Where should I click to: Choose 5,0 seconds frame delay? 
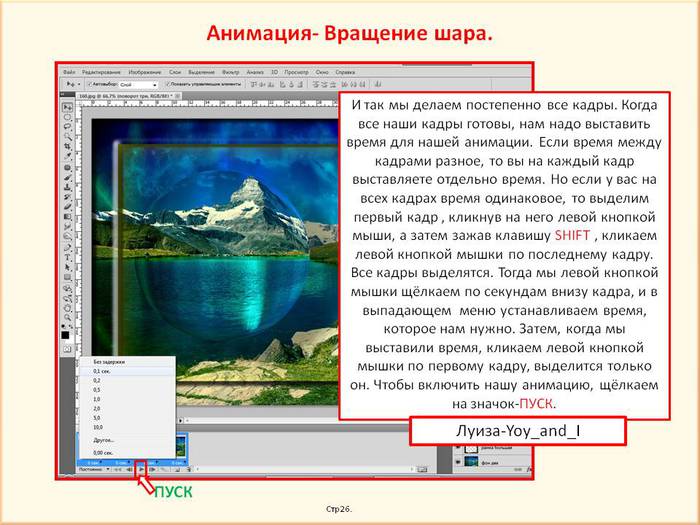[x=127, y=418]
